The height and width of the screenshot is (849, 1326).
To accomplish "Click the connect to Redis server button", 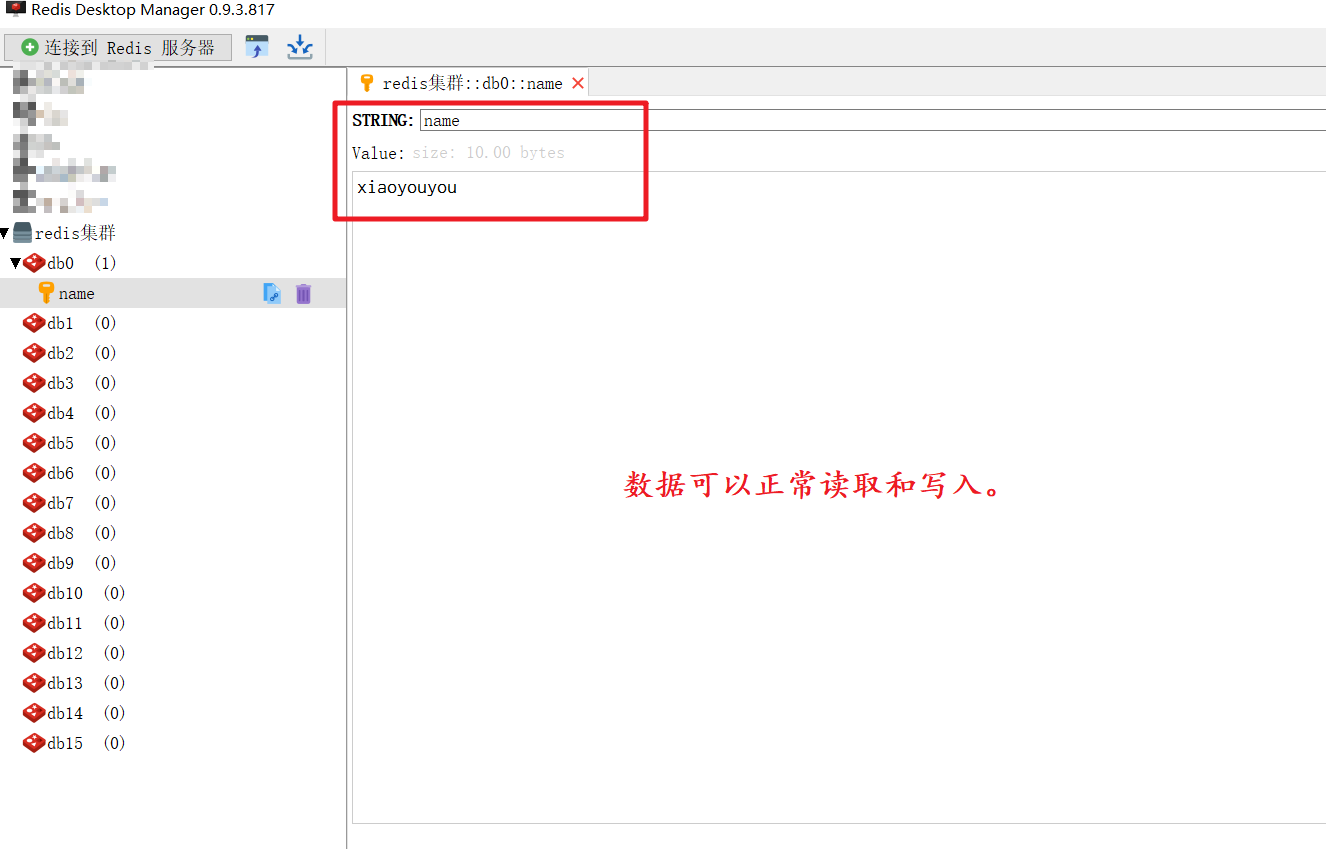I will pyautogui.click(x=118, y=47).
